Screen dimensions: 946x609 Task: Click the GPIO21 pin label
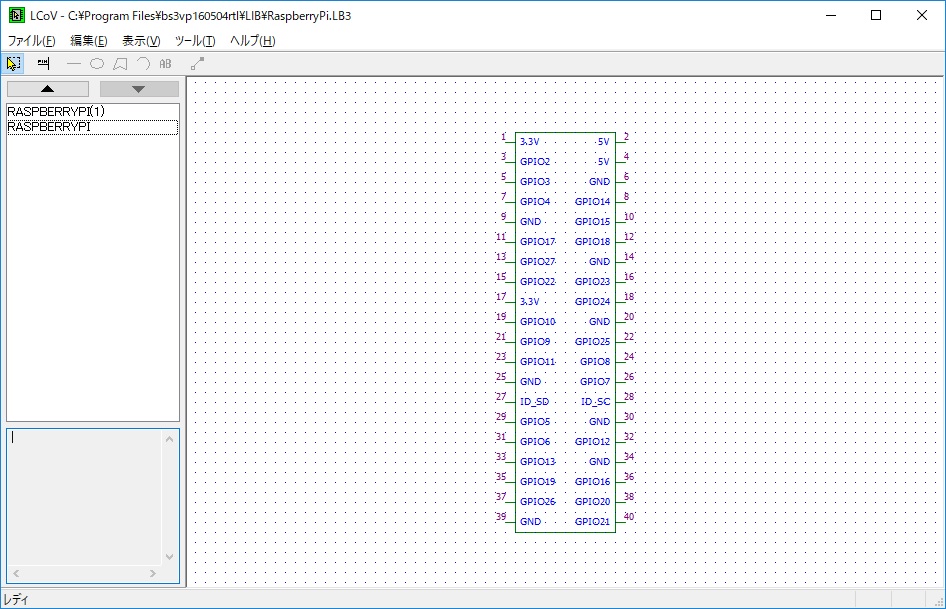pos(592,521)
